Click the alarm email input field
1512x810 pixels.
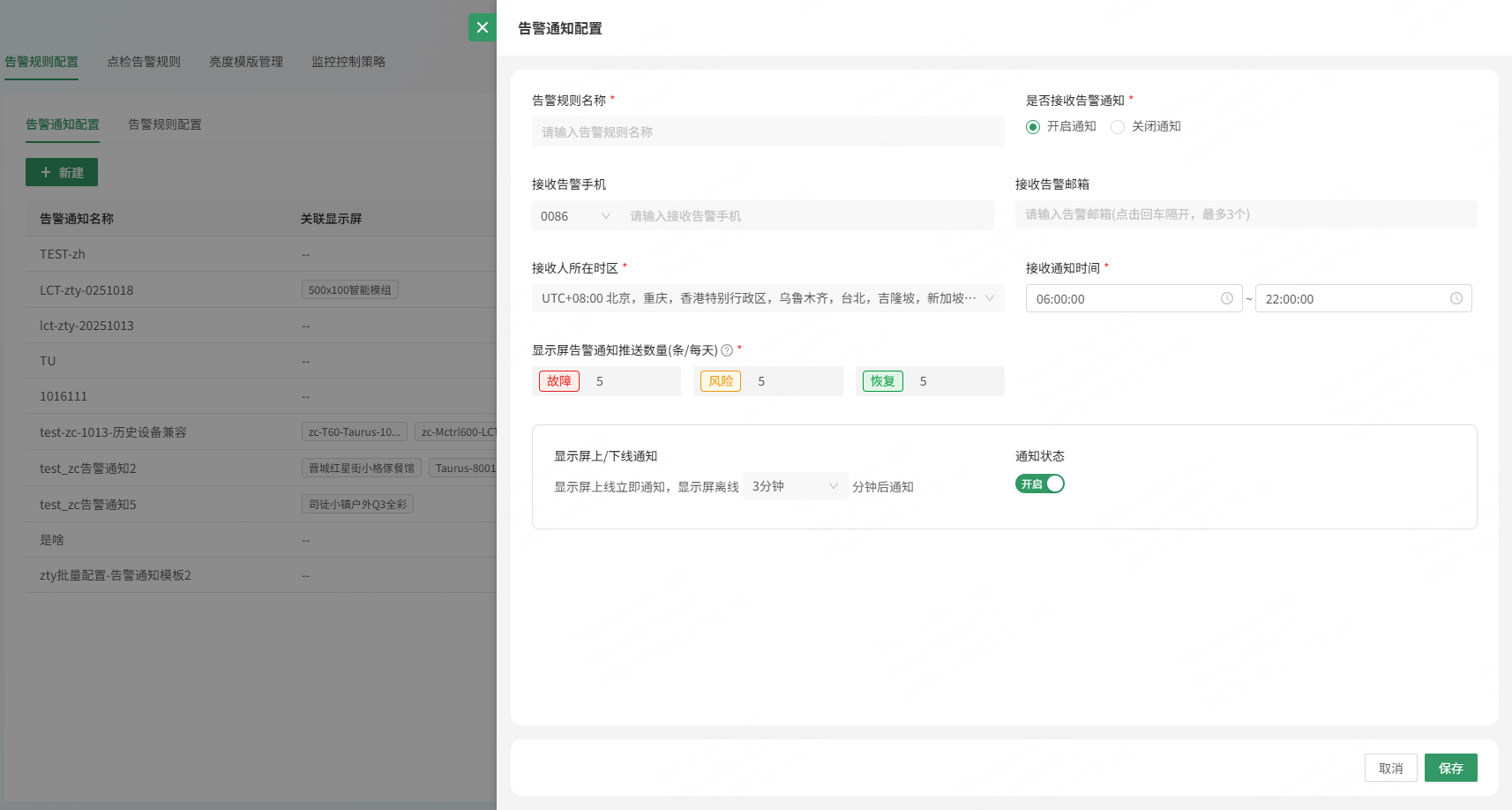pos(1246,214)
